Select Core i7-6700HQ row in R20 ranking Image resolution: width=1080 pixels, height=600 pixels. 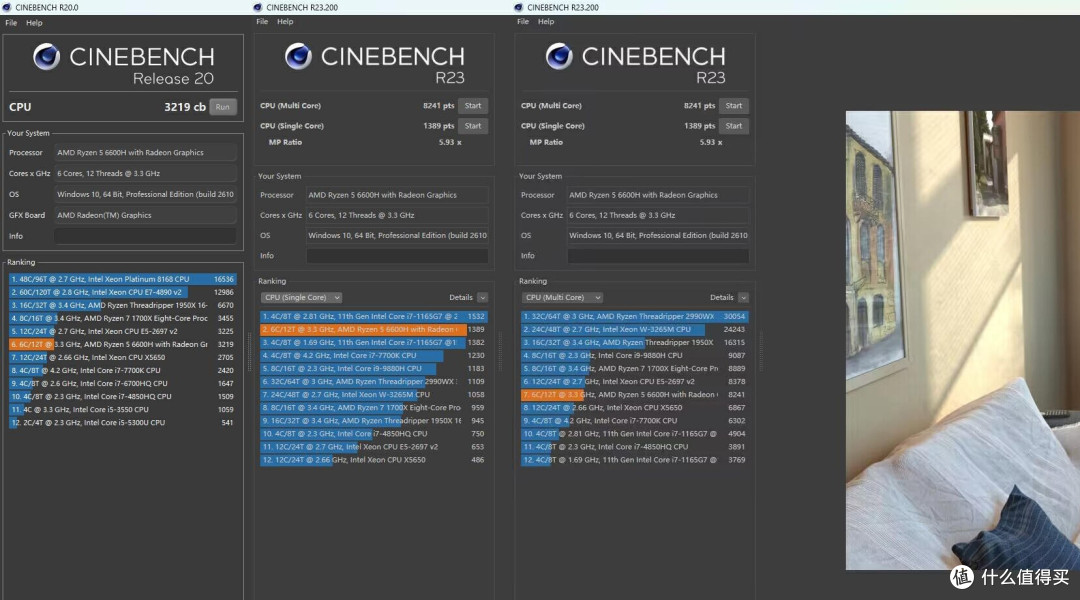[123, 384]
